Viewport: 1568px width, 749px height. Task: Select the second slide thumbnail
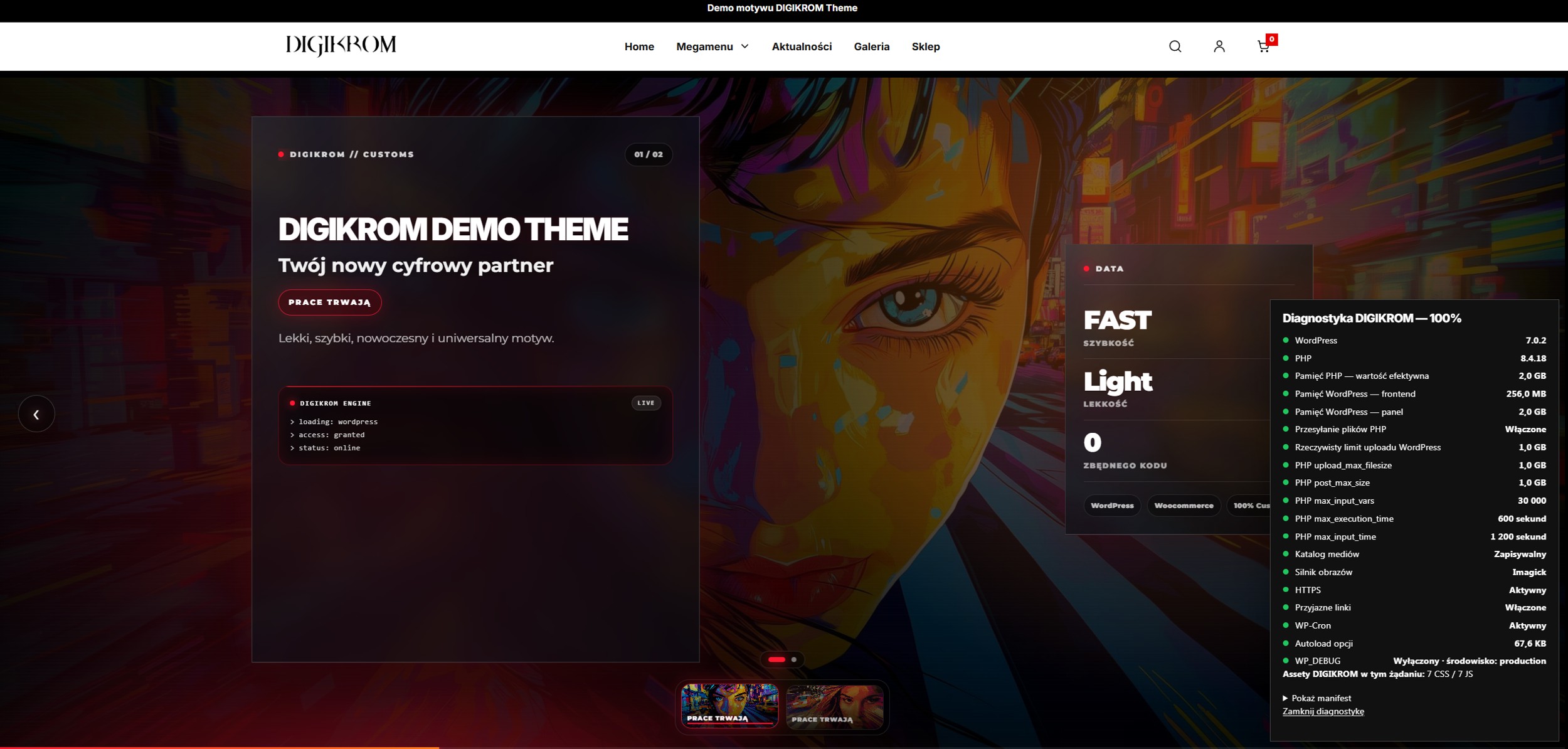click(x=835, y=707)
